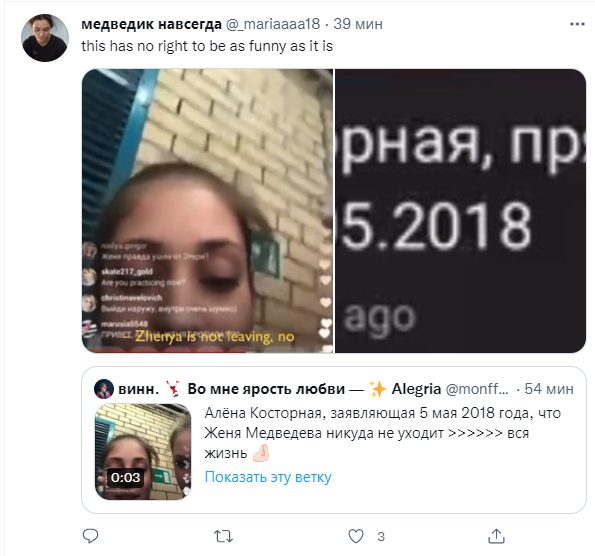This screenshot has width=595, height=556.
Task: Click the 0:03 video duration badge
Action: 125,477
